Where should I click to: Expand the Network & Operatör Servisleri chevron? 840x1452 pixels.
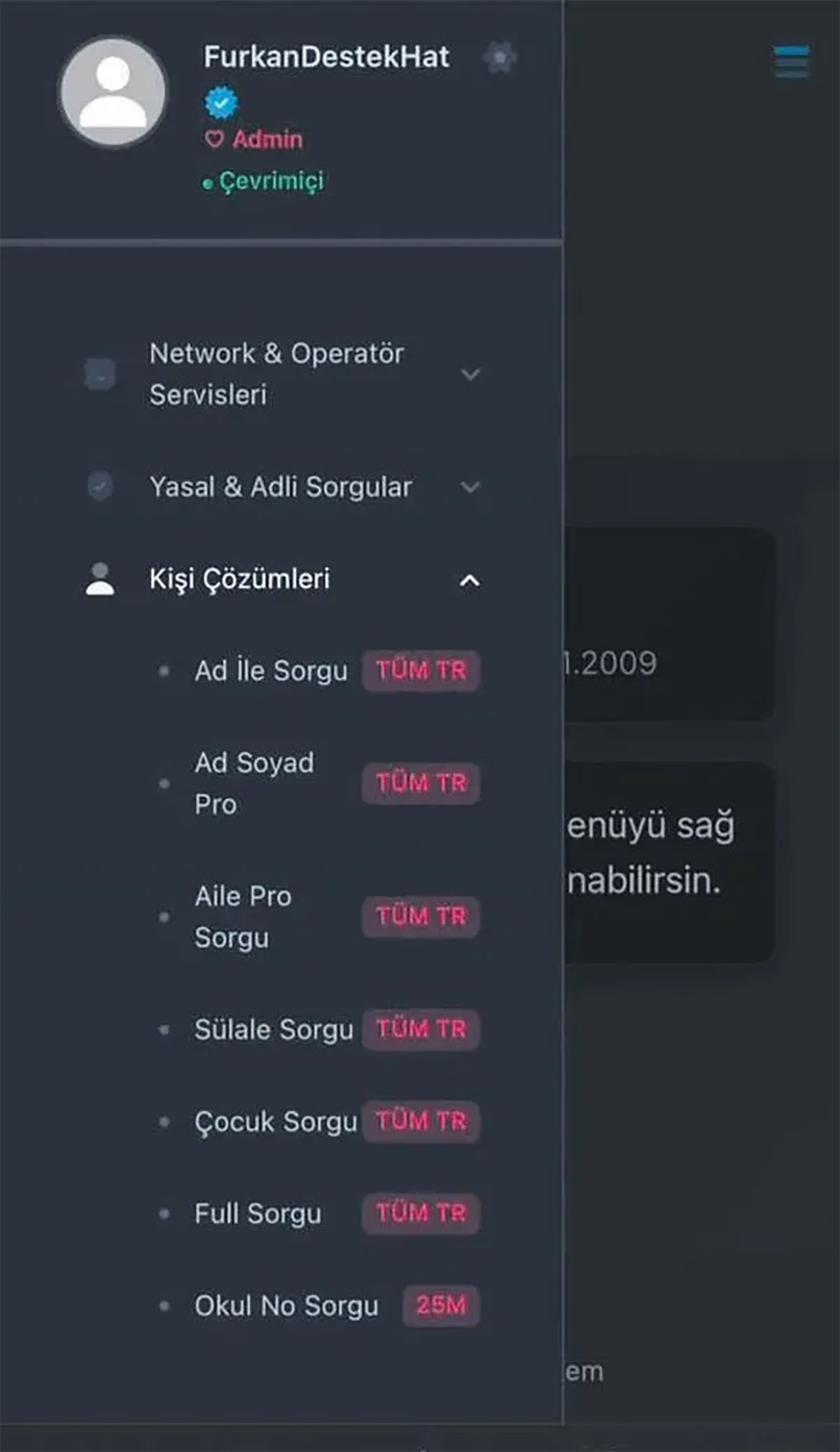[x=470, y=375]
